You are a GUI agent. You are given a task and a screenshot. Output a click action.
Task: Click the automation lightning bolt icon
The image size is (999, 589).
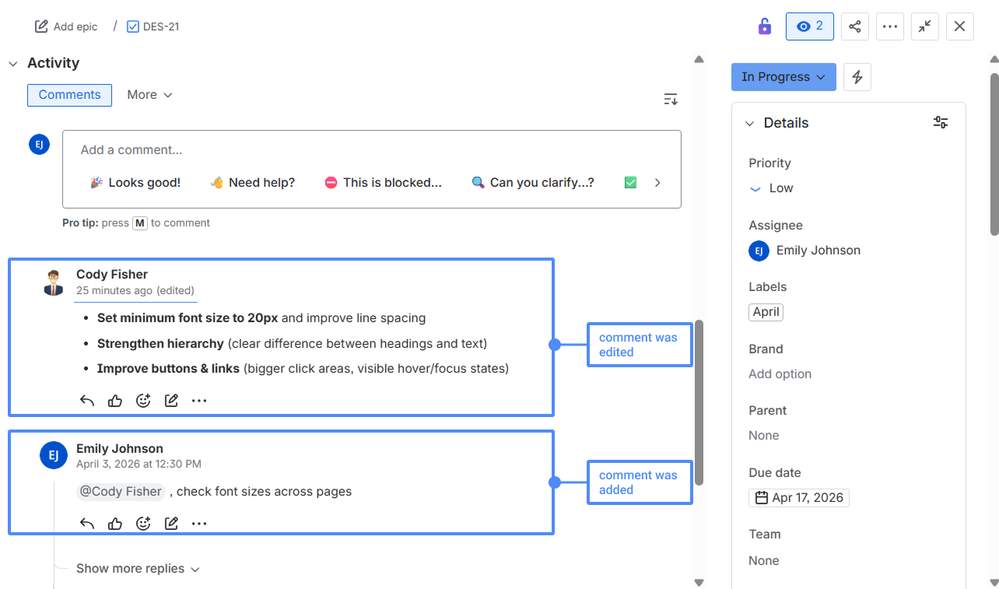click(857, 76)
